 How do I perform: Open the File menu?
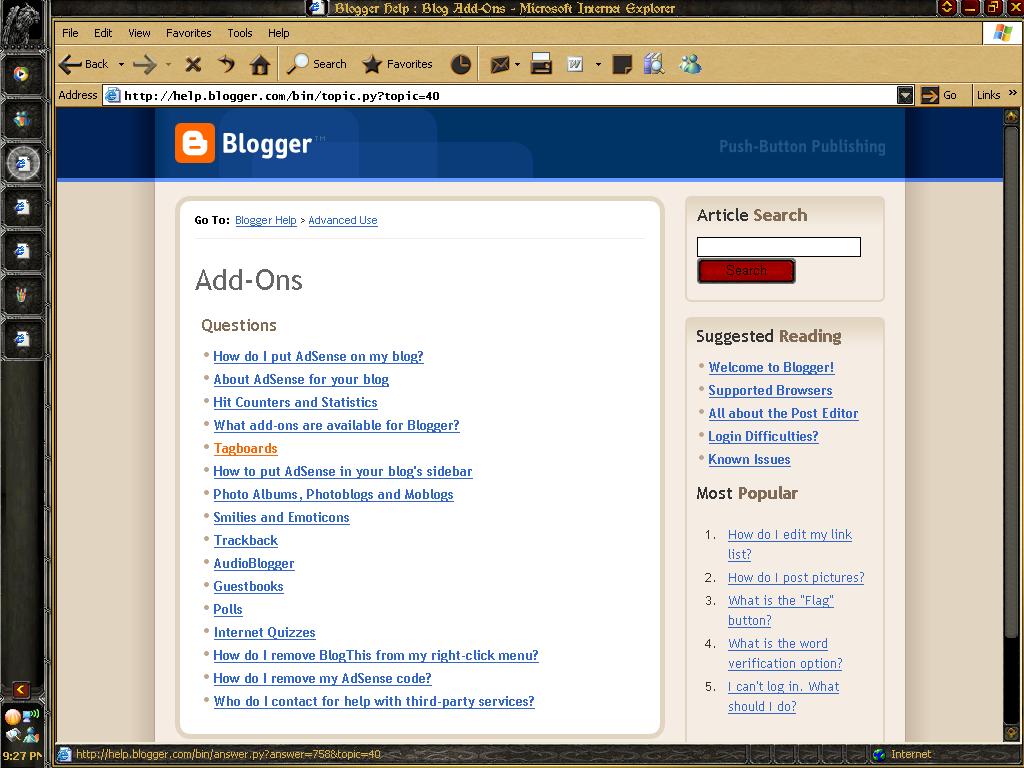click(70, 33)
